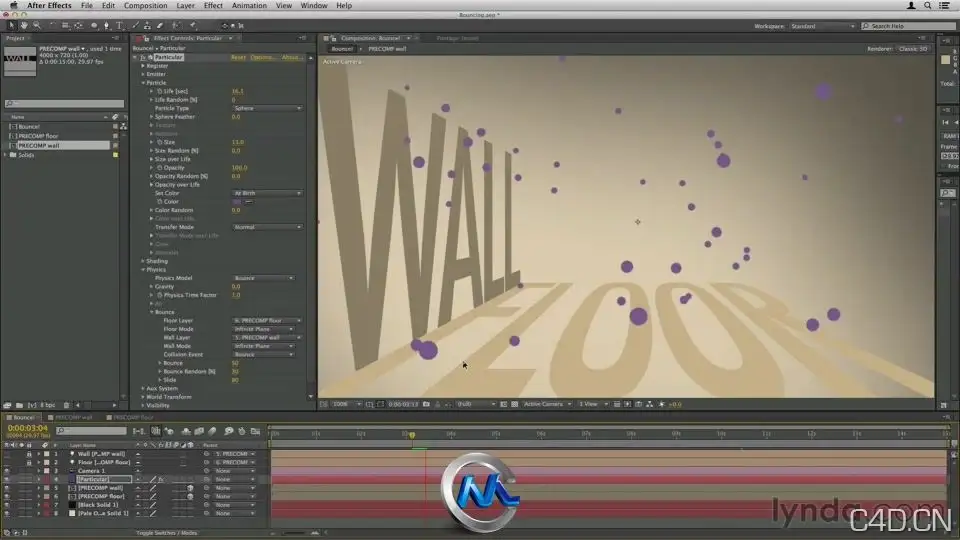Click the timeline current-time indicator marker
Screen dimensions: 960x540
coord(412,435)
